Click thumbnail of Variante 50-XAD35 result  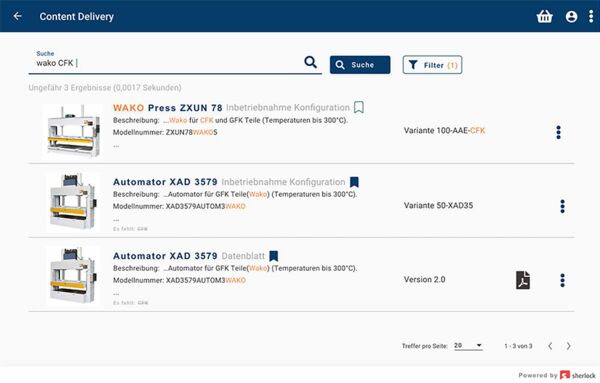point(73,202)
